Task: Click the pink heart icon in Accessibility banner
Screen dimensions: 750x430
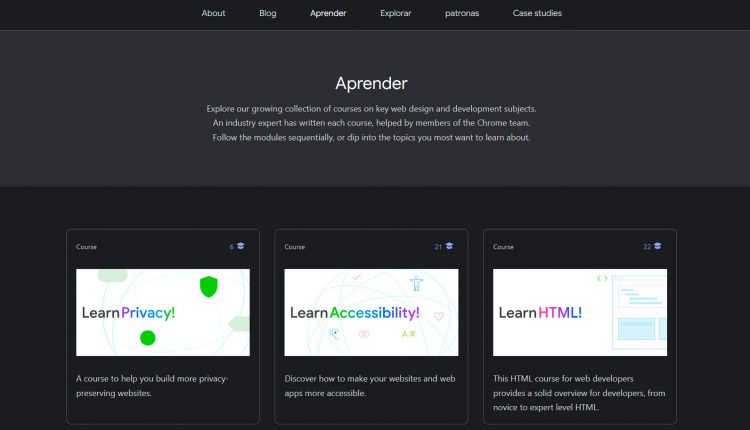Action: [x=438, y=316]
